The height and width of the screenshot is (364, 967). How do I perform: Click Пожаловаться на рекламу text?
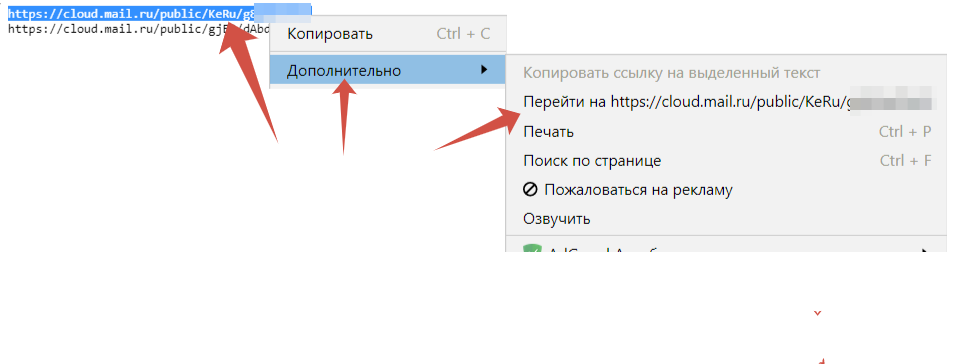point(638,189)
